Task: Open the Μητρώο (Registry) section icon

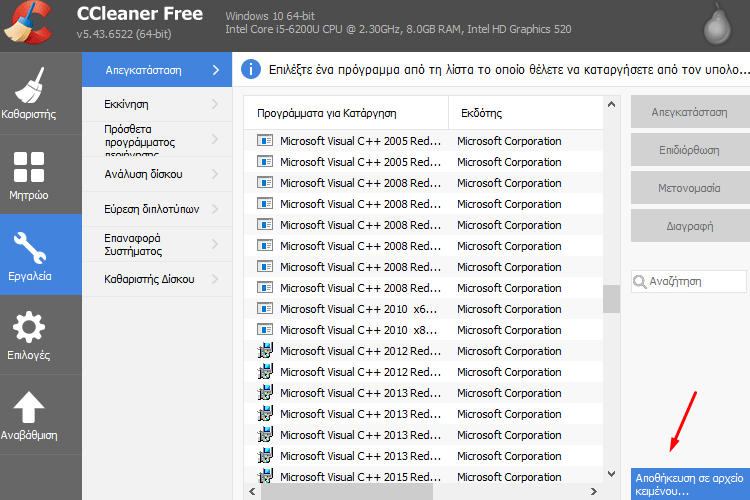Action: (x=30, y=167)
